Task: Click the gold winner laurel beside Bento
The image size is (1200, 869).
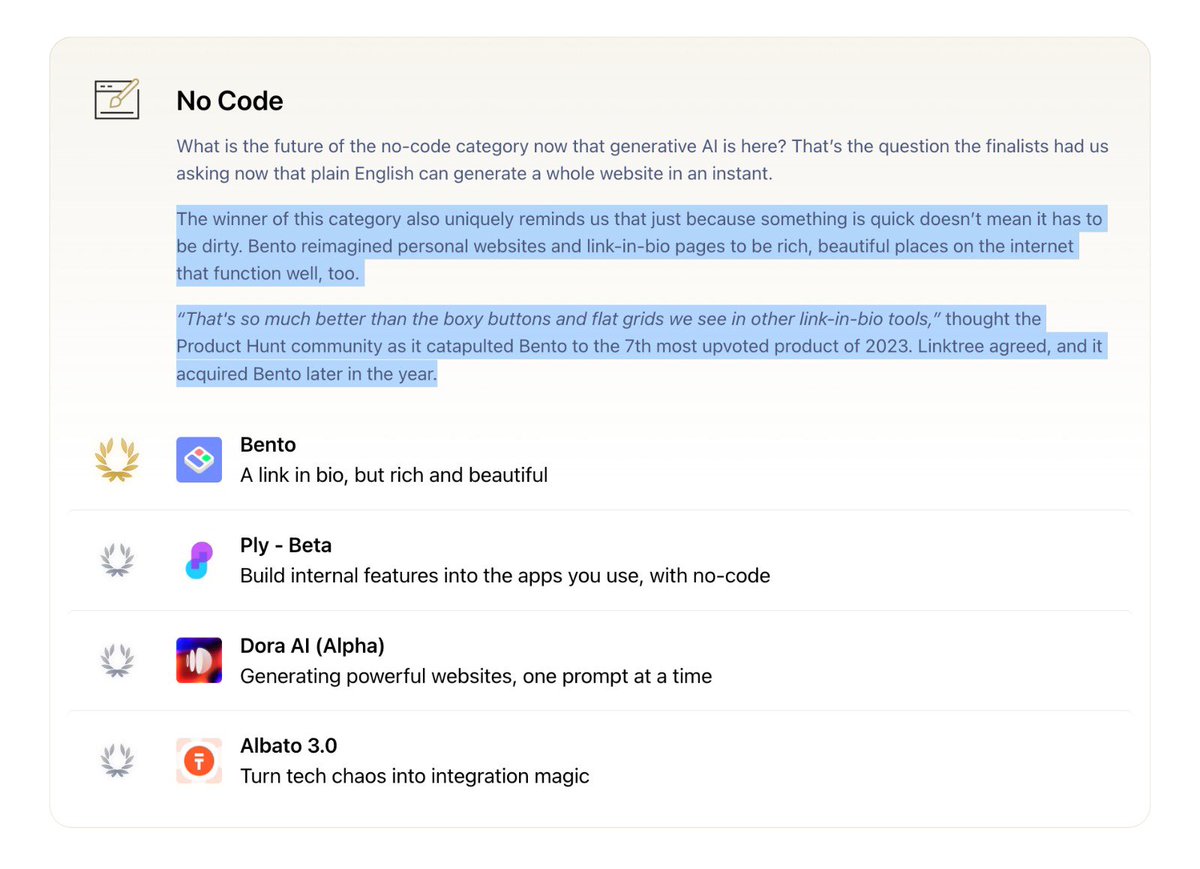Action: tap(117, 460)
